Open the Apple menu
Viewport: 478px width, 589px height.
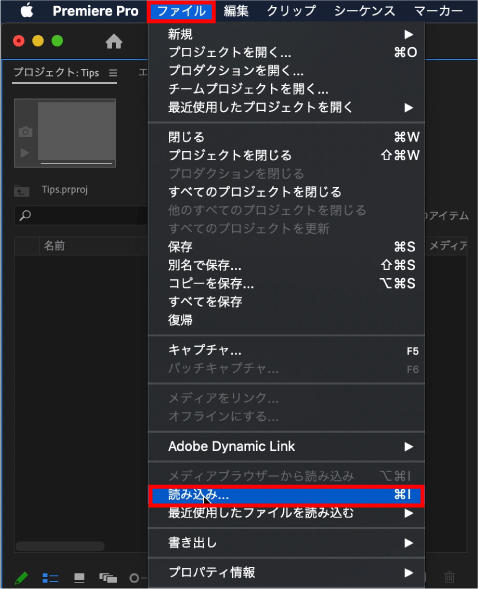pyautogui.click(x=26, y=11)
